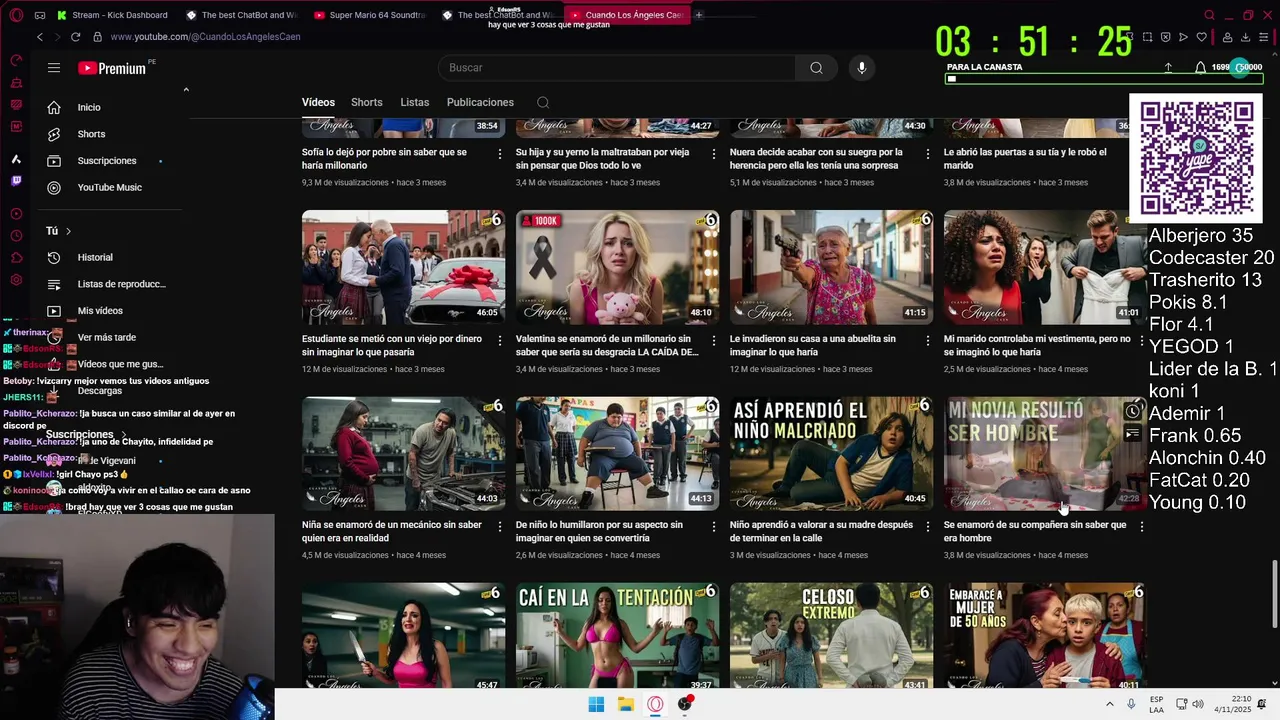Collapse the sidebar scroll-up caret
Image resolution: width=1280 pixels, height=720 pixels.
pos(186,89)
